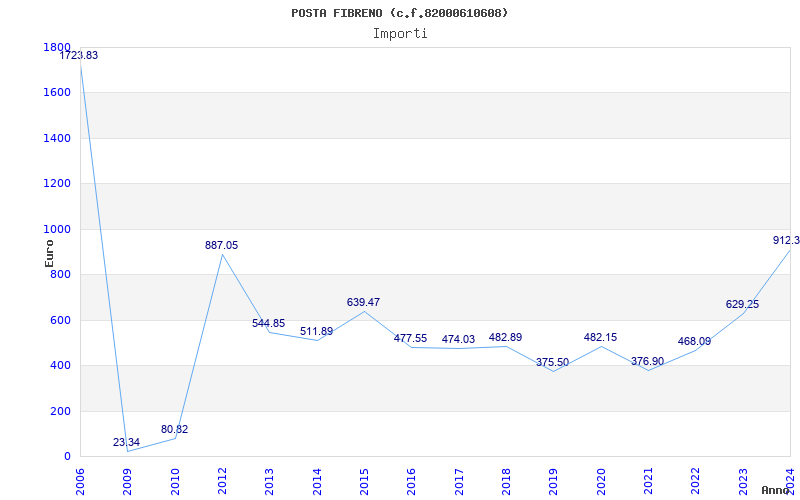The width and height of the screenshot is (800, 500).
Task: Select the 468.09 data label for 2022
Action: pyautogui.click(x=694, y=341)
